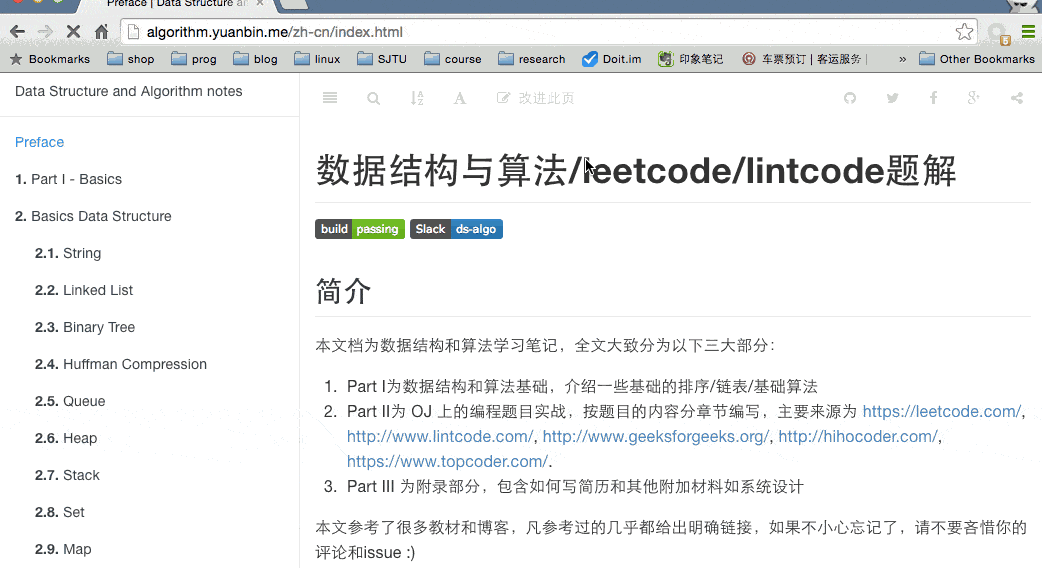Image resolution: width=1042 pixels, height=568 pixels.
Task: Click Data Structure and Algorithm notes title
Action: coord(128,91)
